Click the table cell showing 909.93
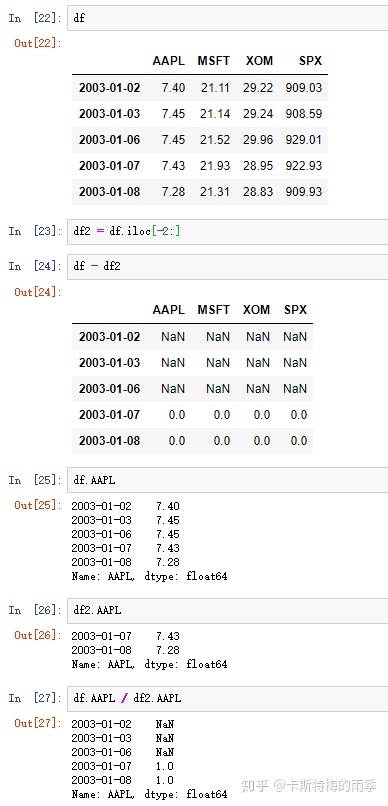 [304, 192]
